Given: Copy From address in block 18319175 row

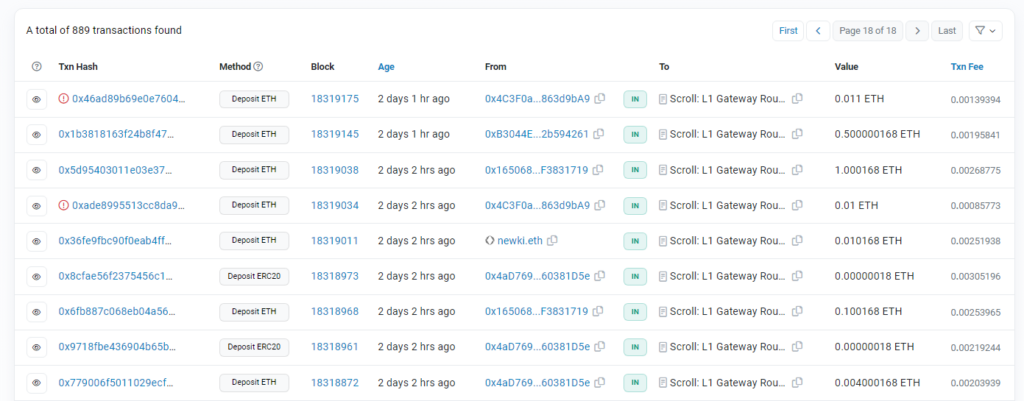Looking at the screenshot, I should coord(600,99).
